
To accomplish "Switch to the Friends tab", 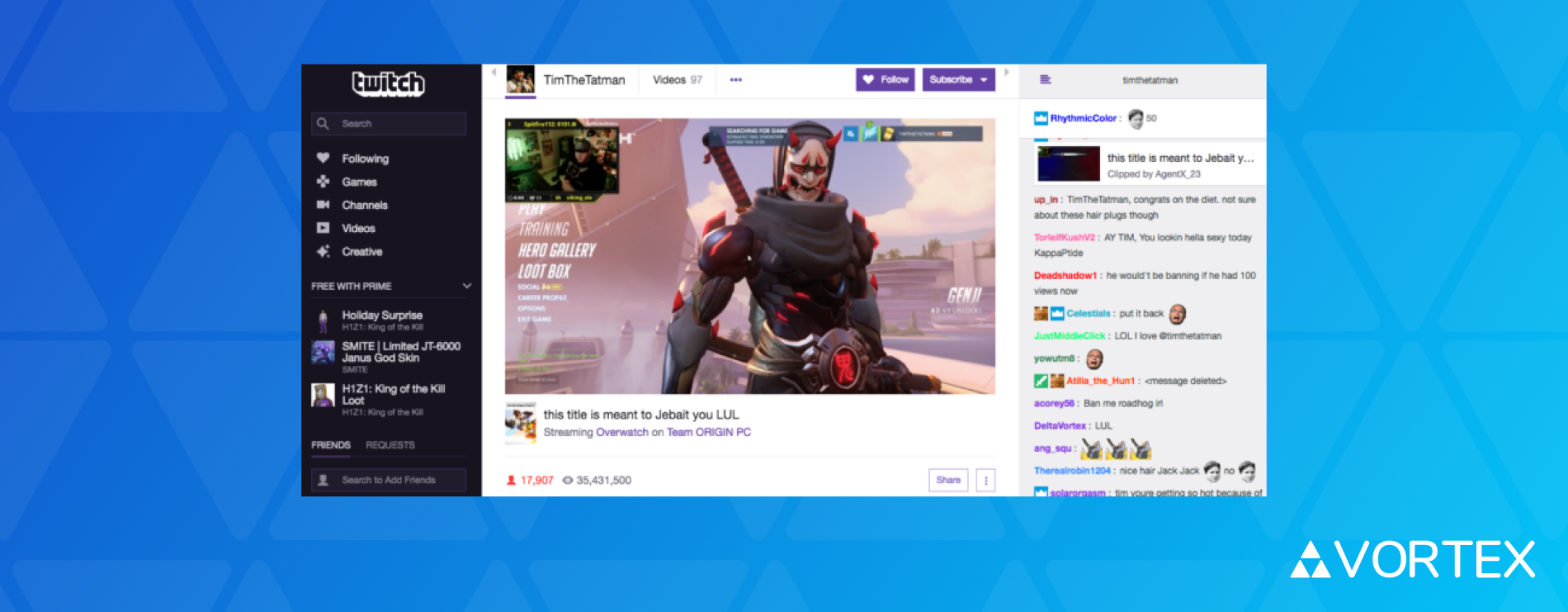I will coord(331,445).
